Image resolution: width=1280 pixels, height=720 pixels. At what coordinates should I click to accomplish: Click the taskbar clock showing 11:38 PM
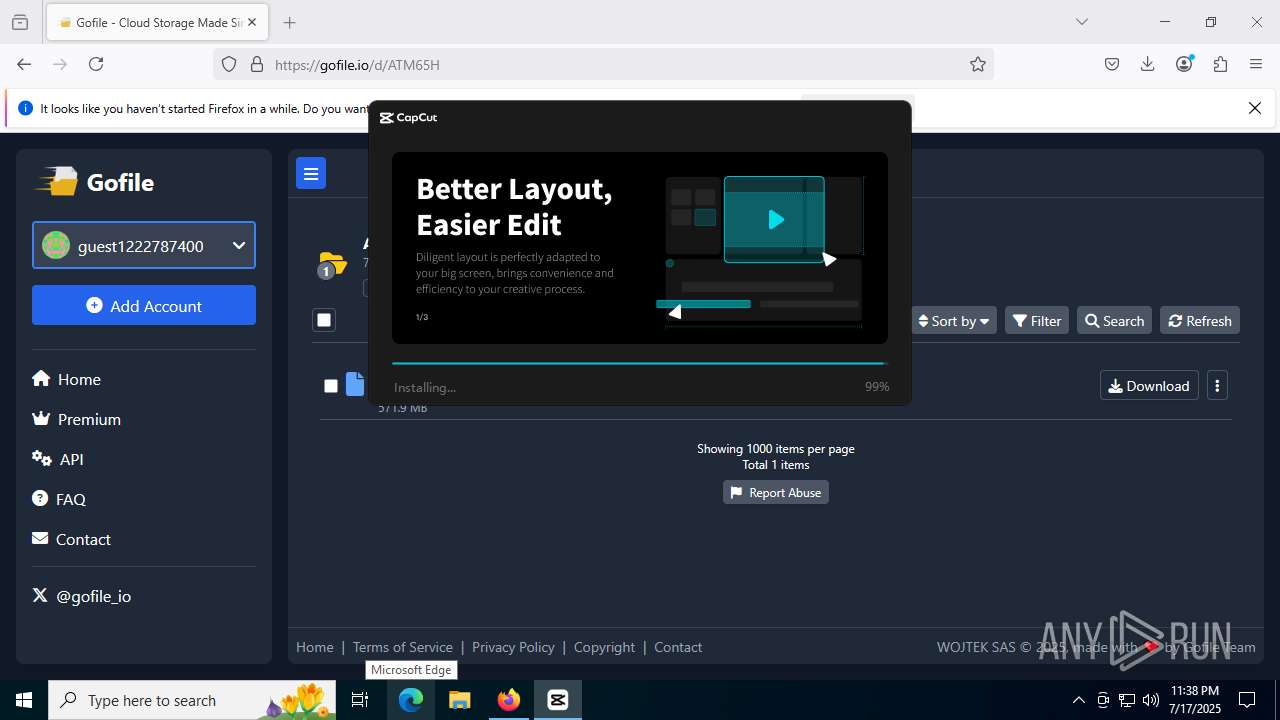pos(1194,700)
